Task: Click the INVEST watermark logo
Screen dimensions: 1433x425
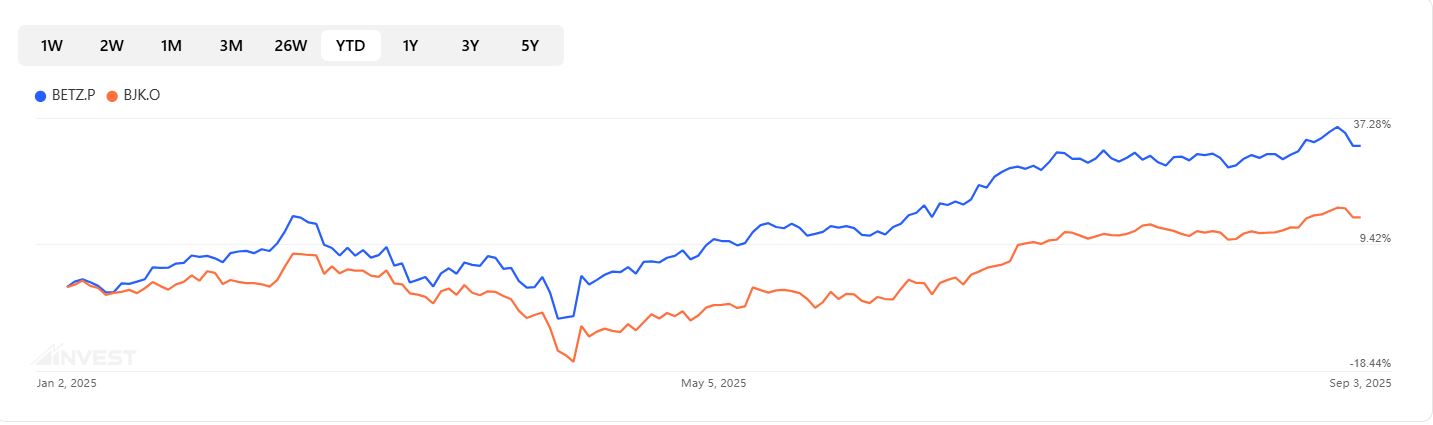Action: (83, 357)
